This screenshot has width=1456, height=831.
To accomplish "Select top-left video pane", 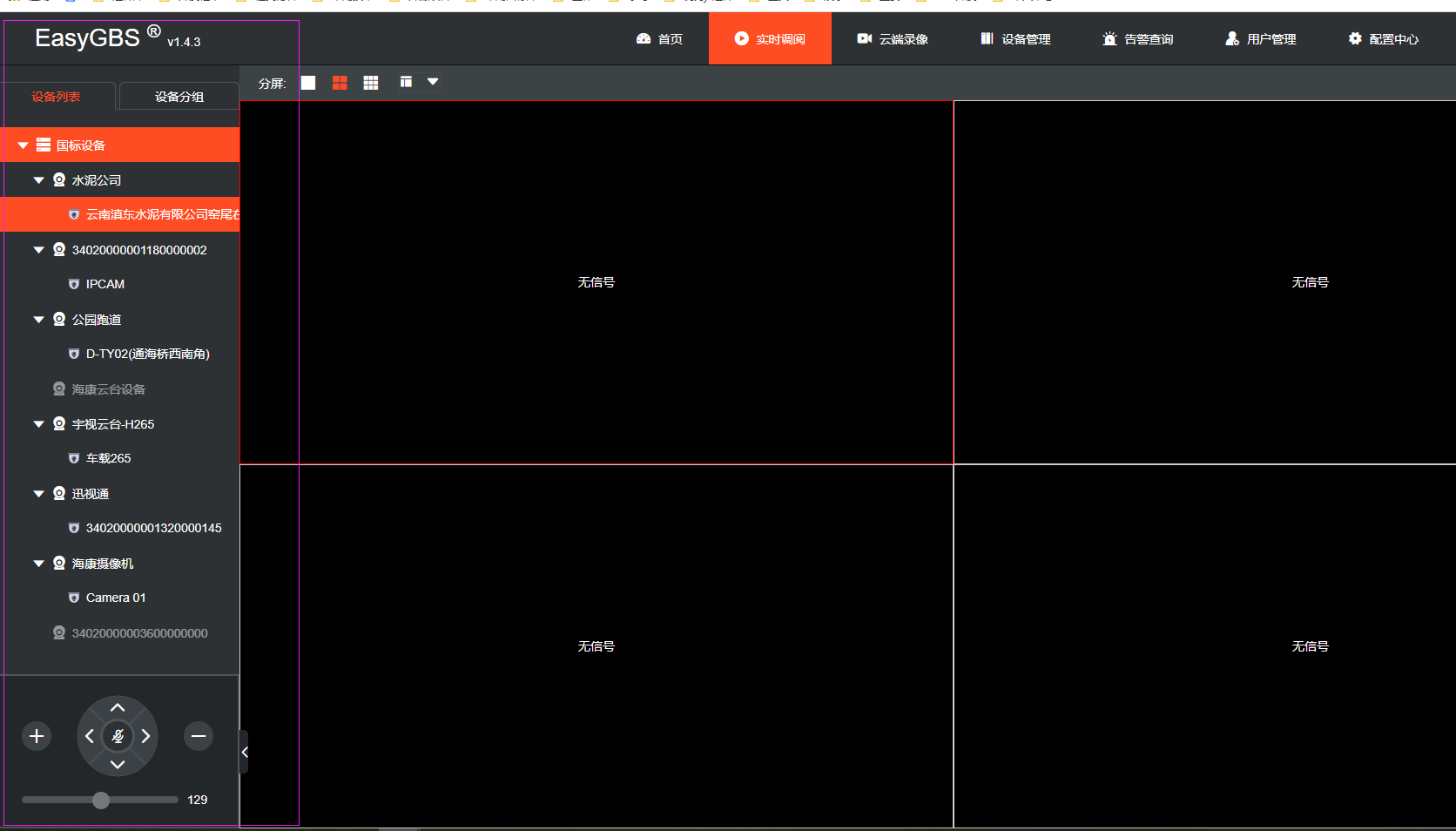I will [597, 282].
